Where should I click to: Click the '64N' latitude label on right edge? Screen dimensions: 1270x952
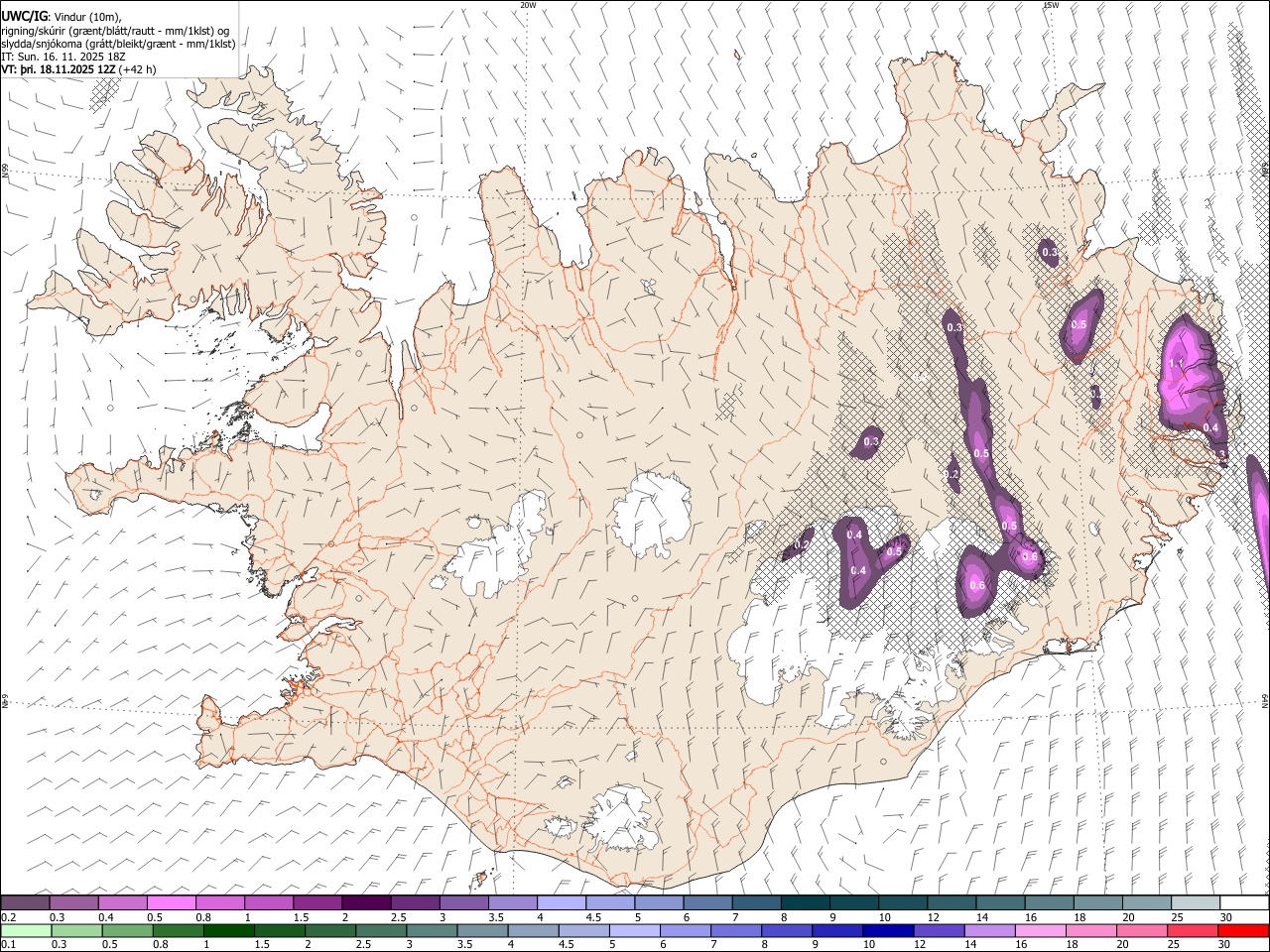coord(1265,700)
